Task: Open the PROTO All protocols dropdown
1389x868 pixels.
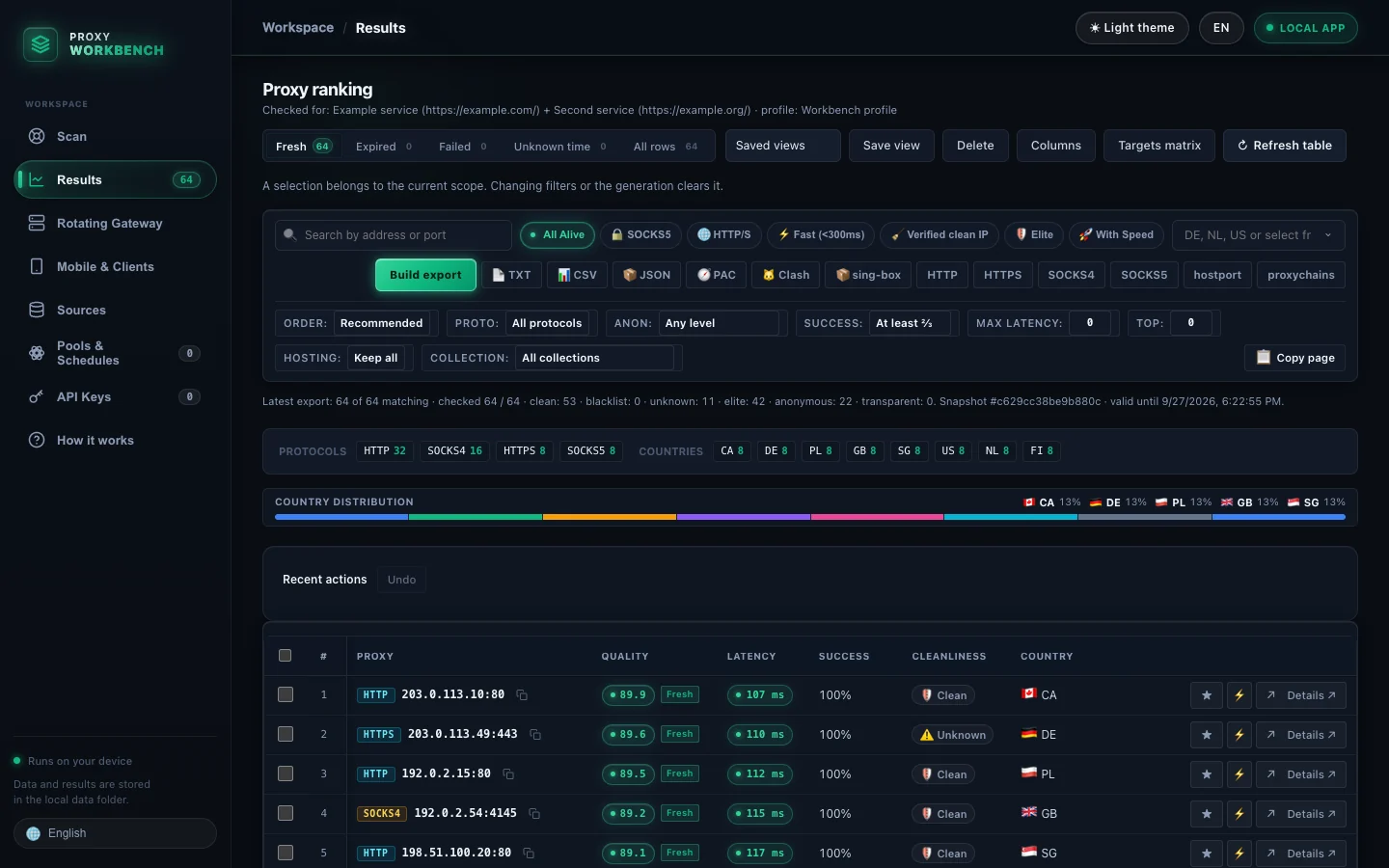Action: coord(547,323)
